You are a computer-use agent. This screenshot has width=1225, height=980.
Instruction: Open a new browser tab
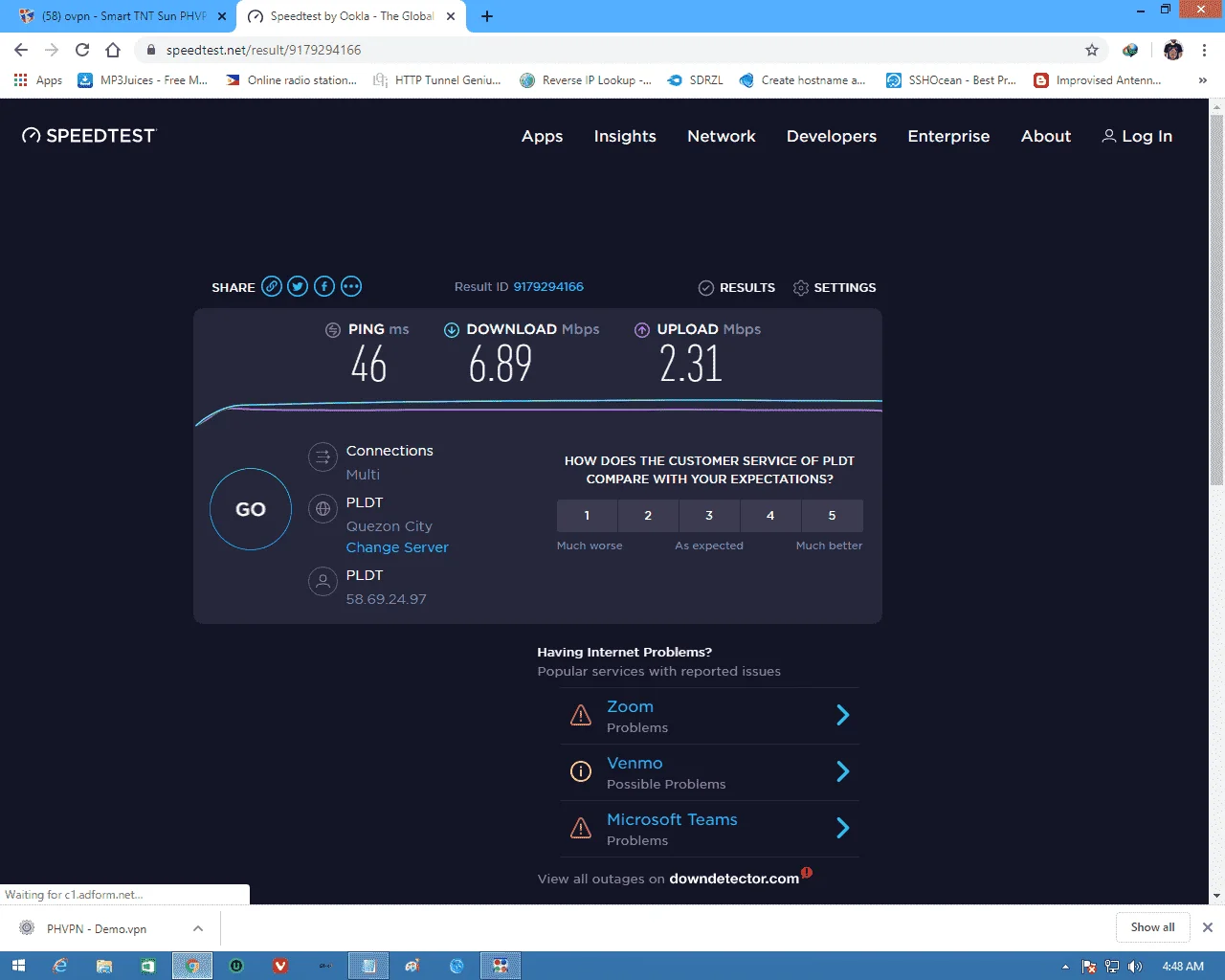tap(487, 16)
